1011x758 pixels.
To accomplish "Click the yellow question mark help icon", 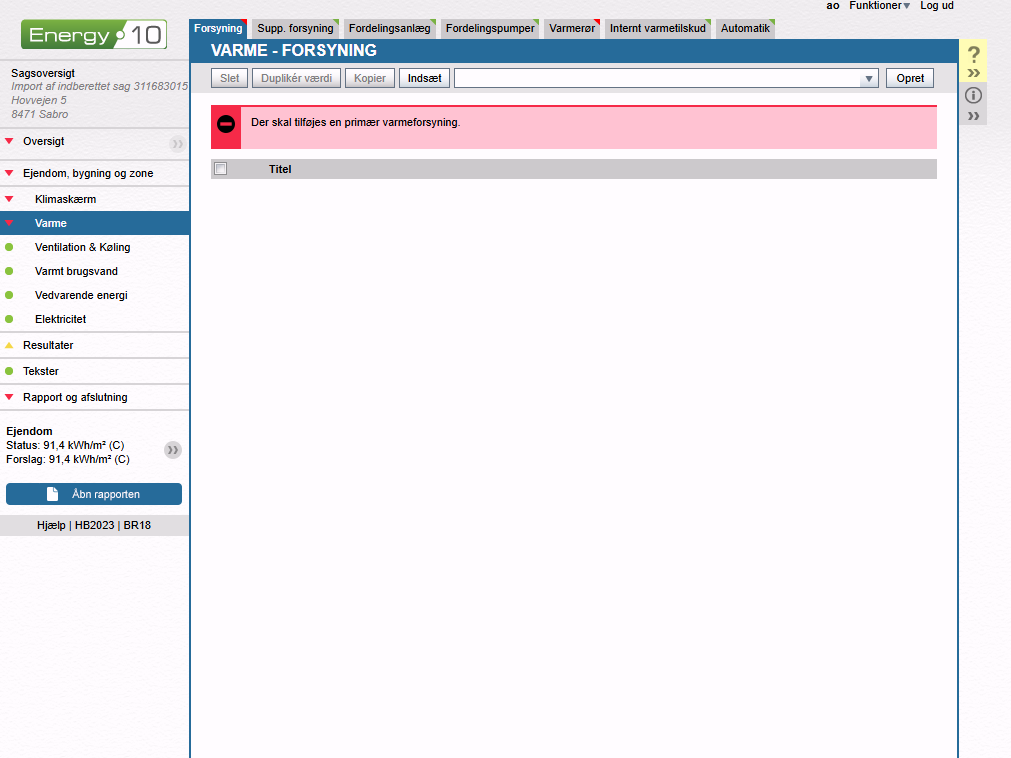I will tap(973, 55).
